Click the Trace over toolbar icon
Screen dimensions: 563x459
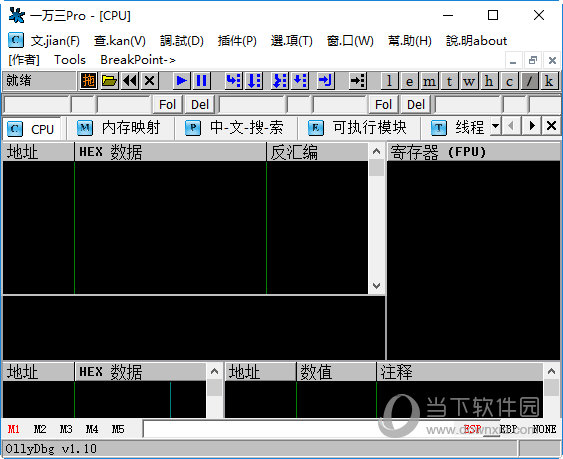coord(300,81)
